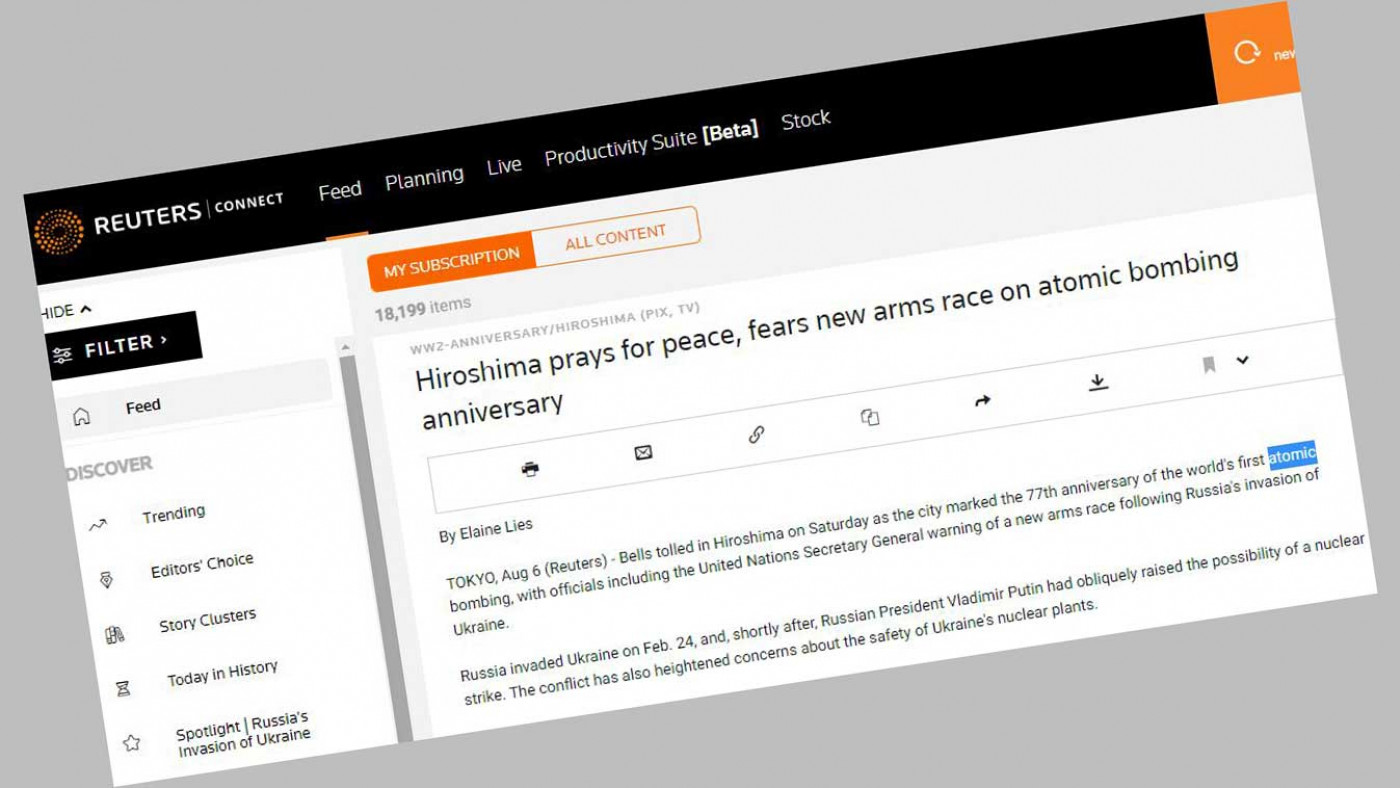Click the Story Clusters icon
The height and width of the screenshot is (788, 1400).
pyautogui.click(x=115, y=634)
